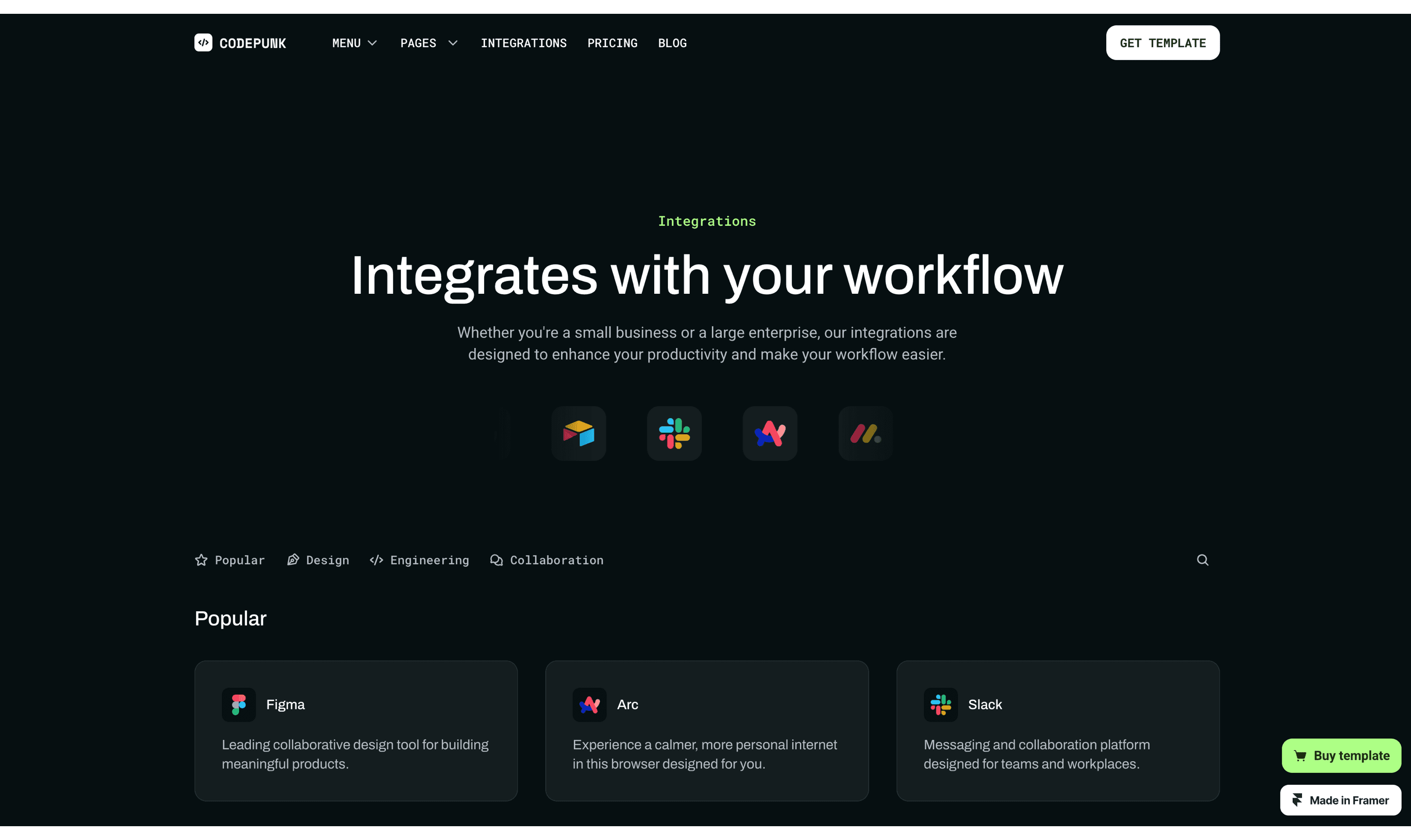Click the Monday icon in the carousel

pyautogui.click(x=865, y=434)
